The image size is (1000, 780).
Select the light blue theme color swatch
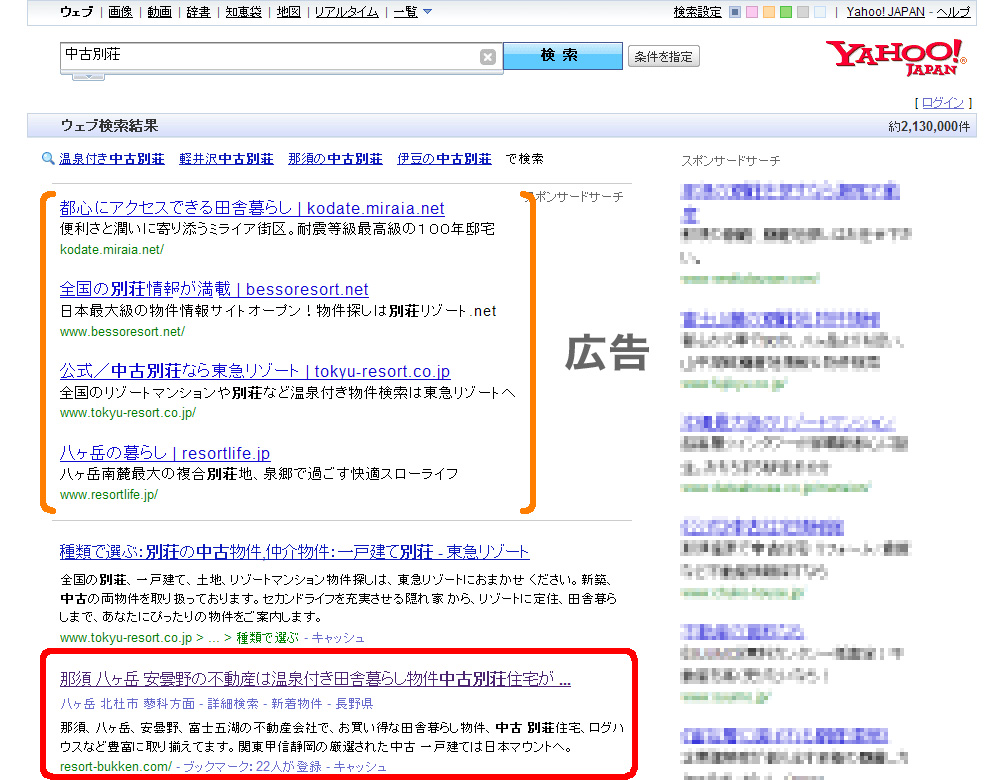coord(820,12)
